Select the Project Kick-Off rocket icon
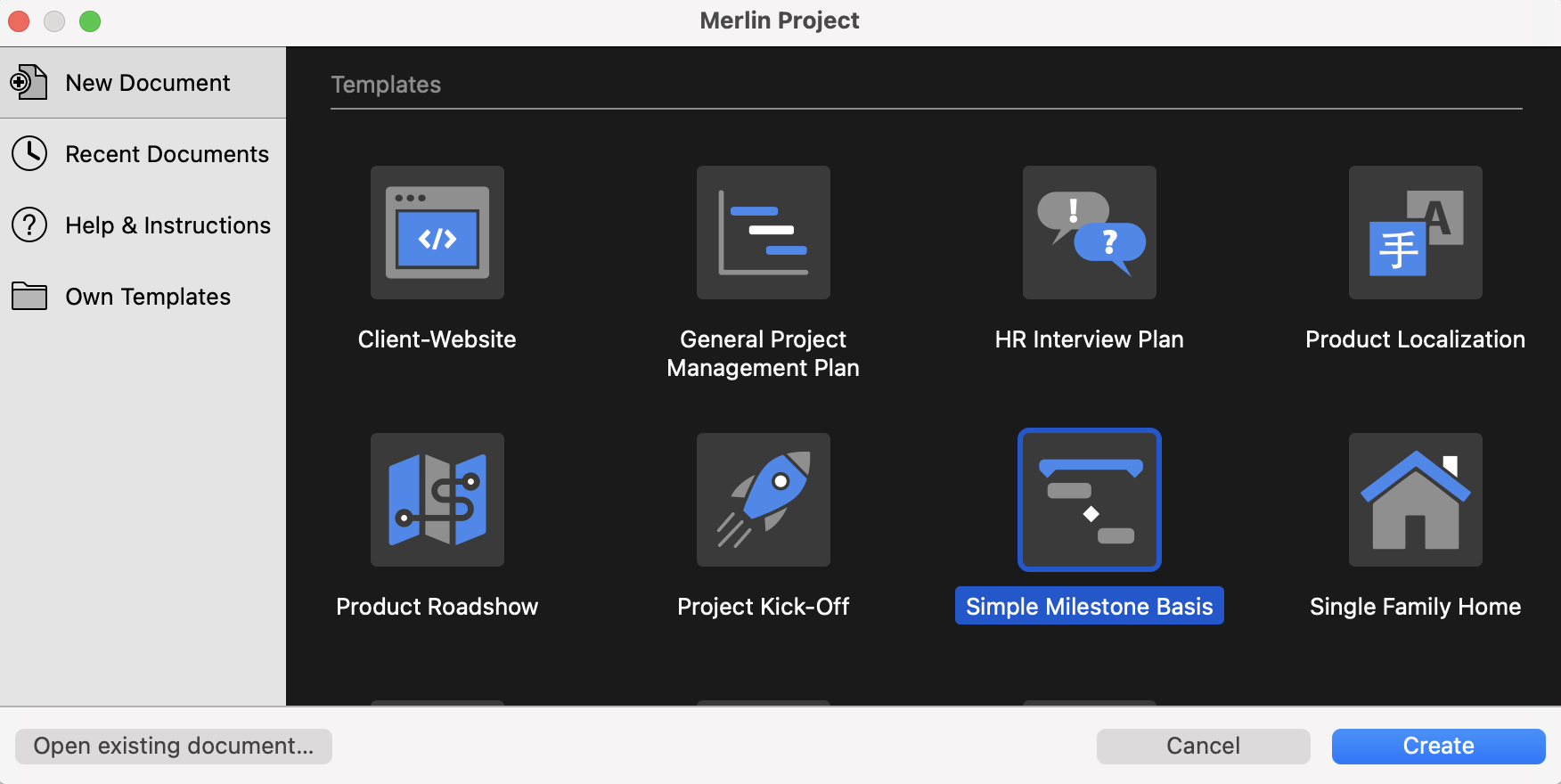 763,500
